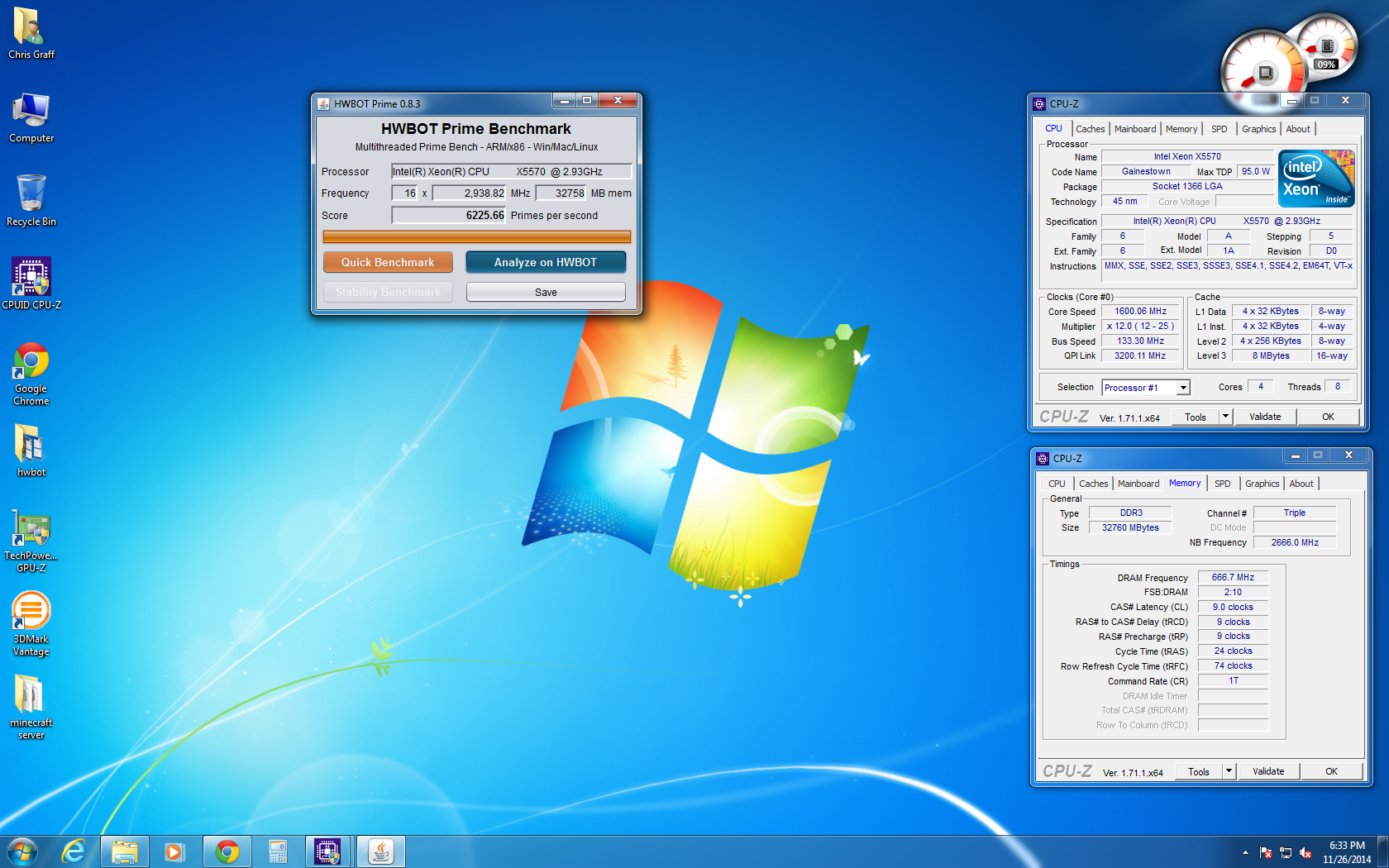Switch to the Java HWBOT Prime taskbar icon

click(x=380, y=851)
